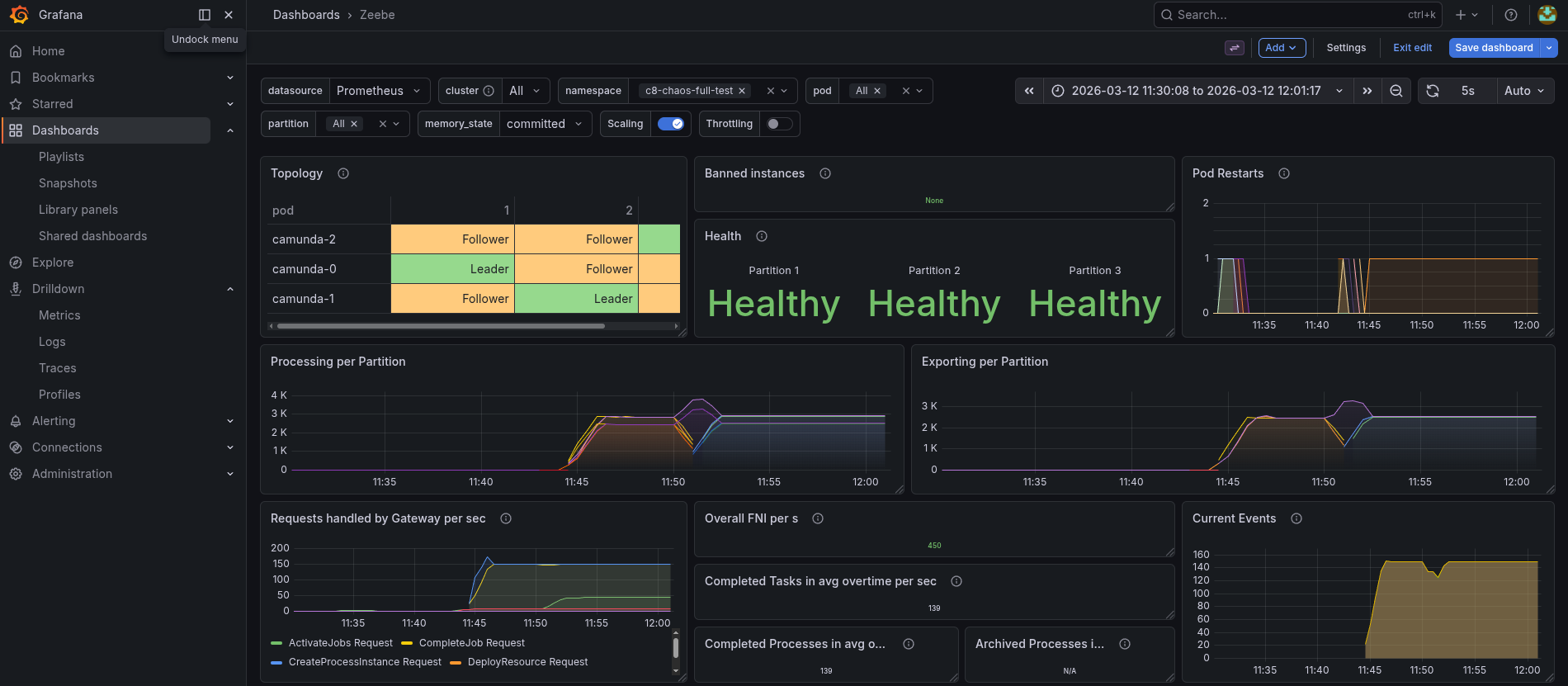Open the datasource Prometheus dropdown
The image size is (1568, 686).
[x=379, y=91]
